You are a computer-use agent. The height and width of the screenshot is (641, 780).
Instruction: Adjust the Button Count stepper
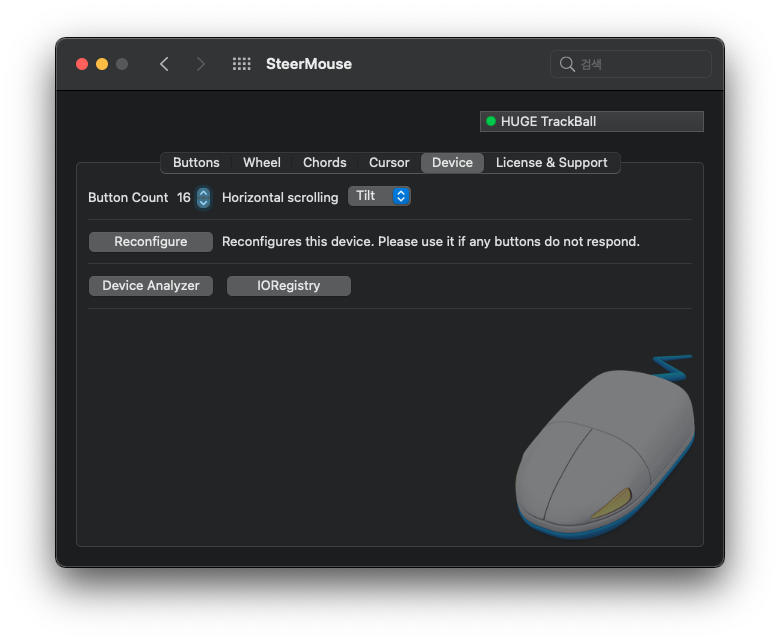click(x=203, y=197)
